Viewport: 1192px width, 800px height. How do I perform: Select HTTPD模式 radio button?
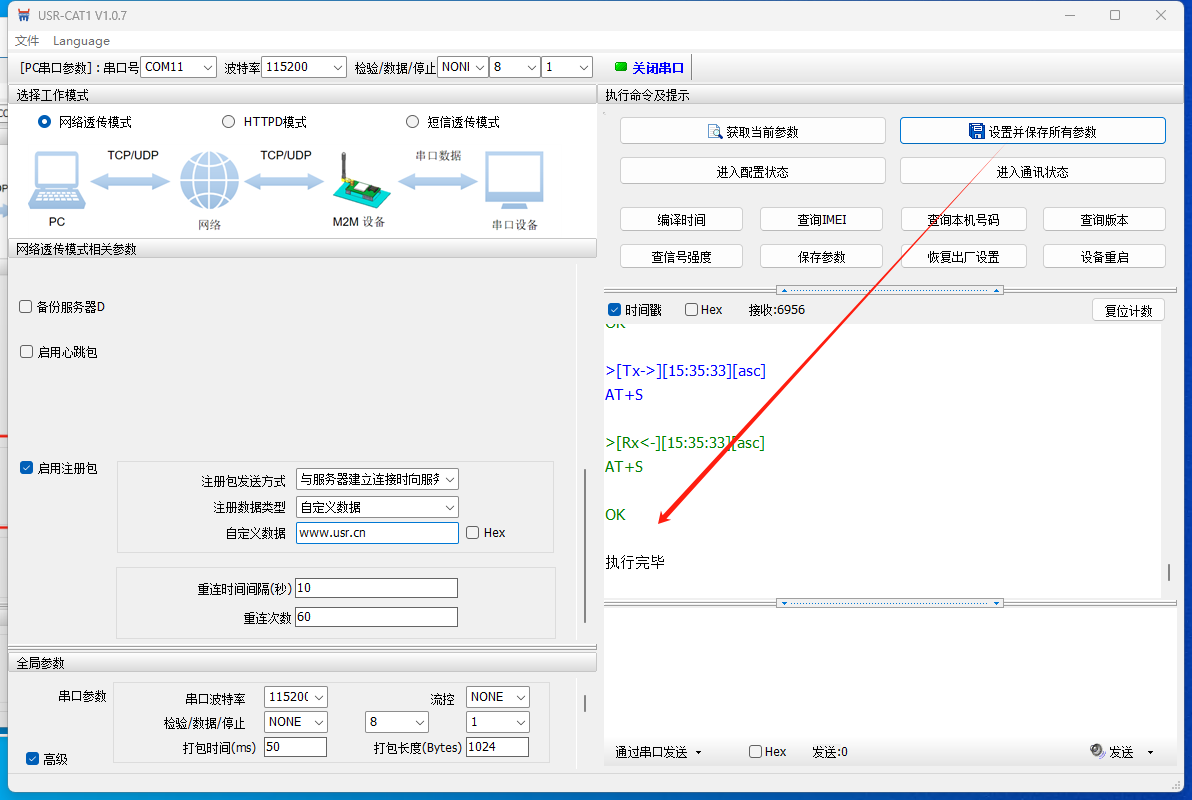pos(228,122)
